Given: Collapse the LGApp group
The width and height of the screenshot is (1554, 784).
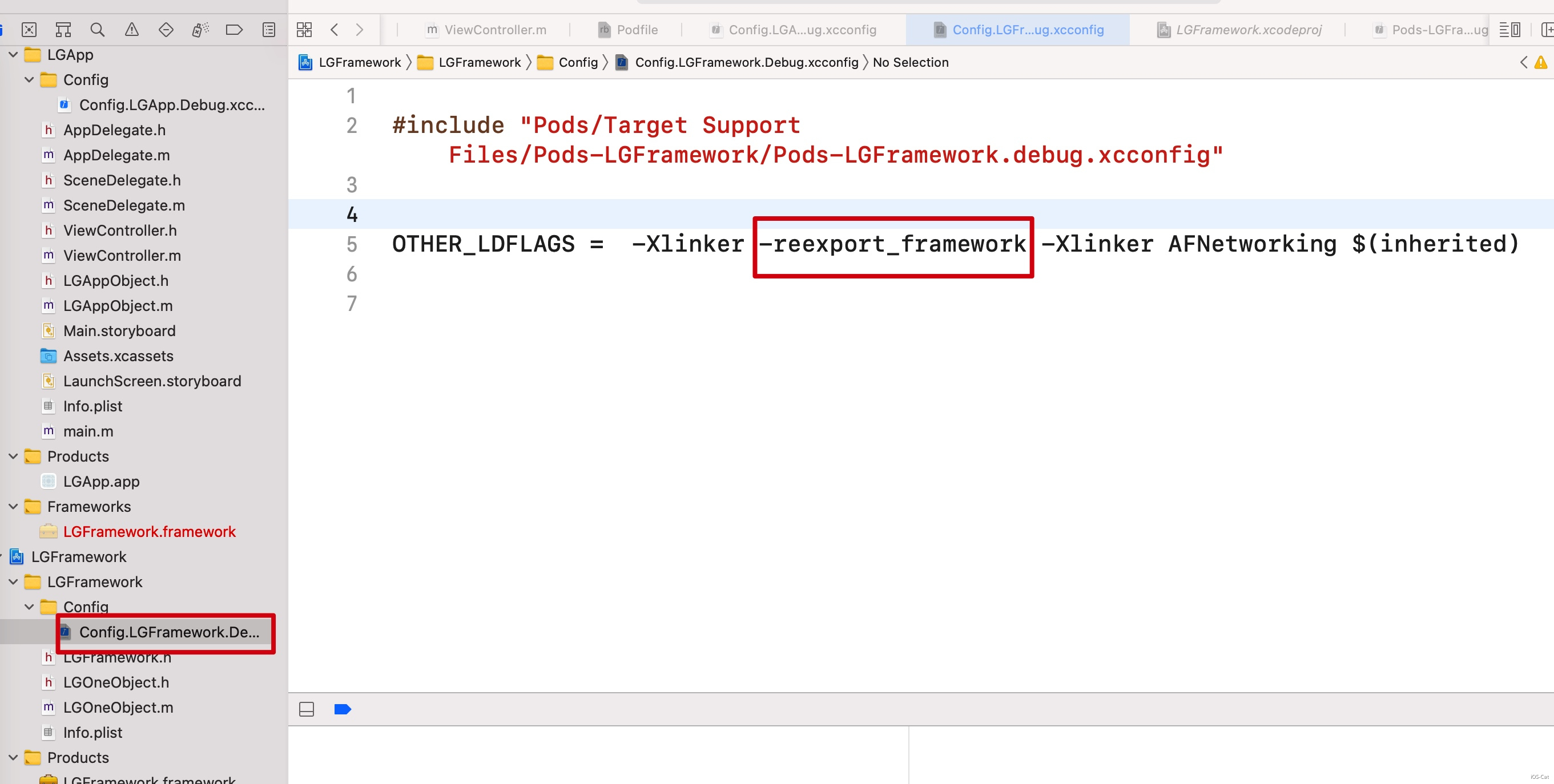Looking at the screenshot, I should 13,54.
